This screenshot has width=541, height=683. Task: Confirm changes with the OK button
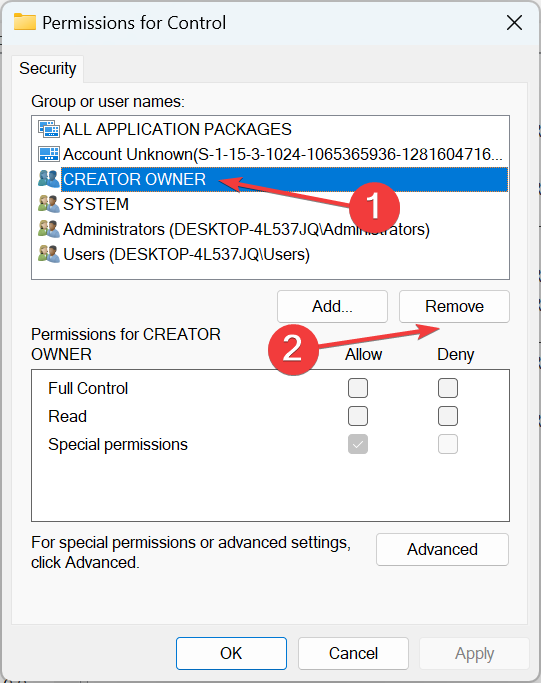pos(231,653)
